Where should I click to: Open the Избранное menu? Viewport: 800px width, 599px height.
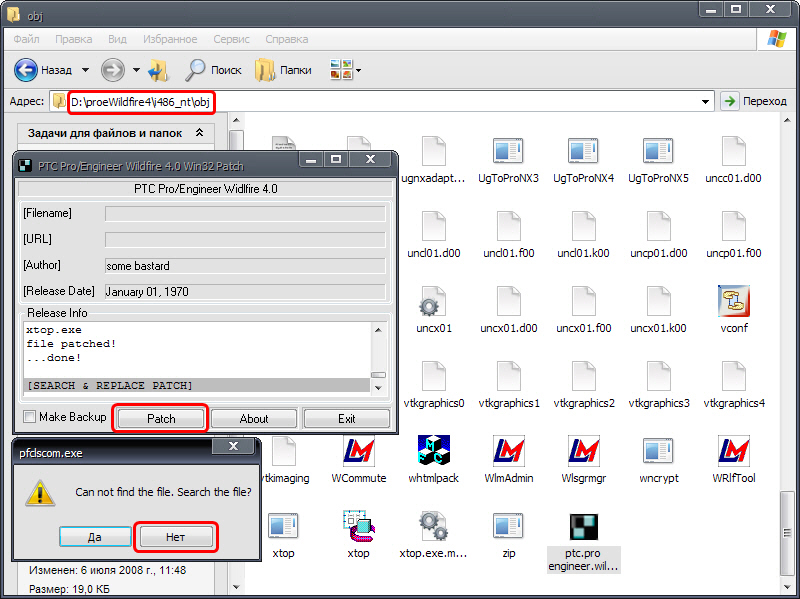pos(170,39)
